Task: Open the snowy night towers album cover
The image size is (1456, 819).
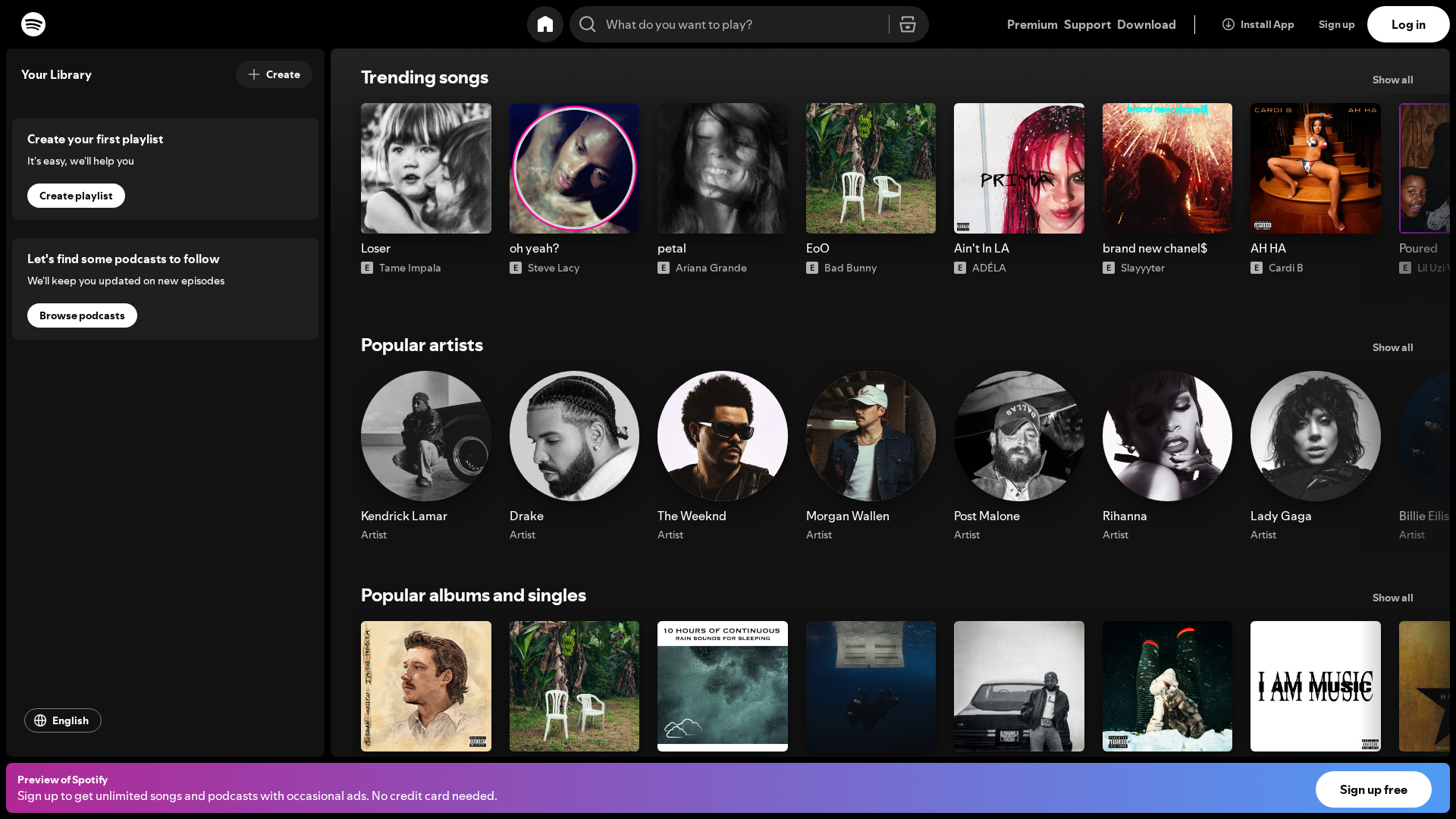Action: (x=1167, y=686)
